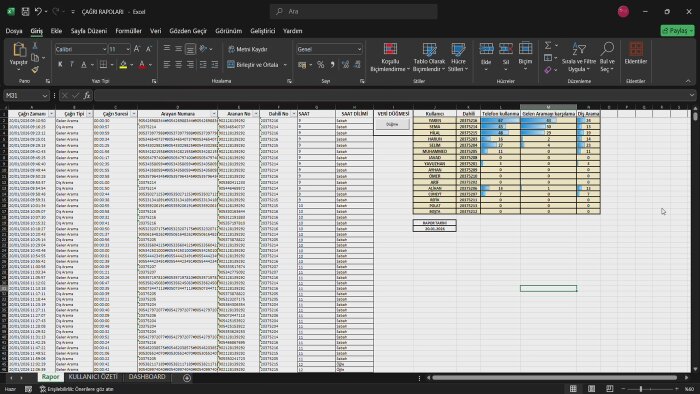Toggle middle vertical alignment
Screen dimensions: 700x394
point(179,49)
